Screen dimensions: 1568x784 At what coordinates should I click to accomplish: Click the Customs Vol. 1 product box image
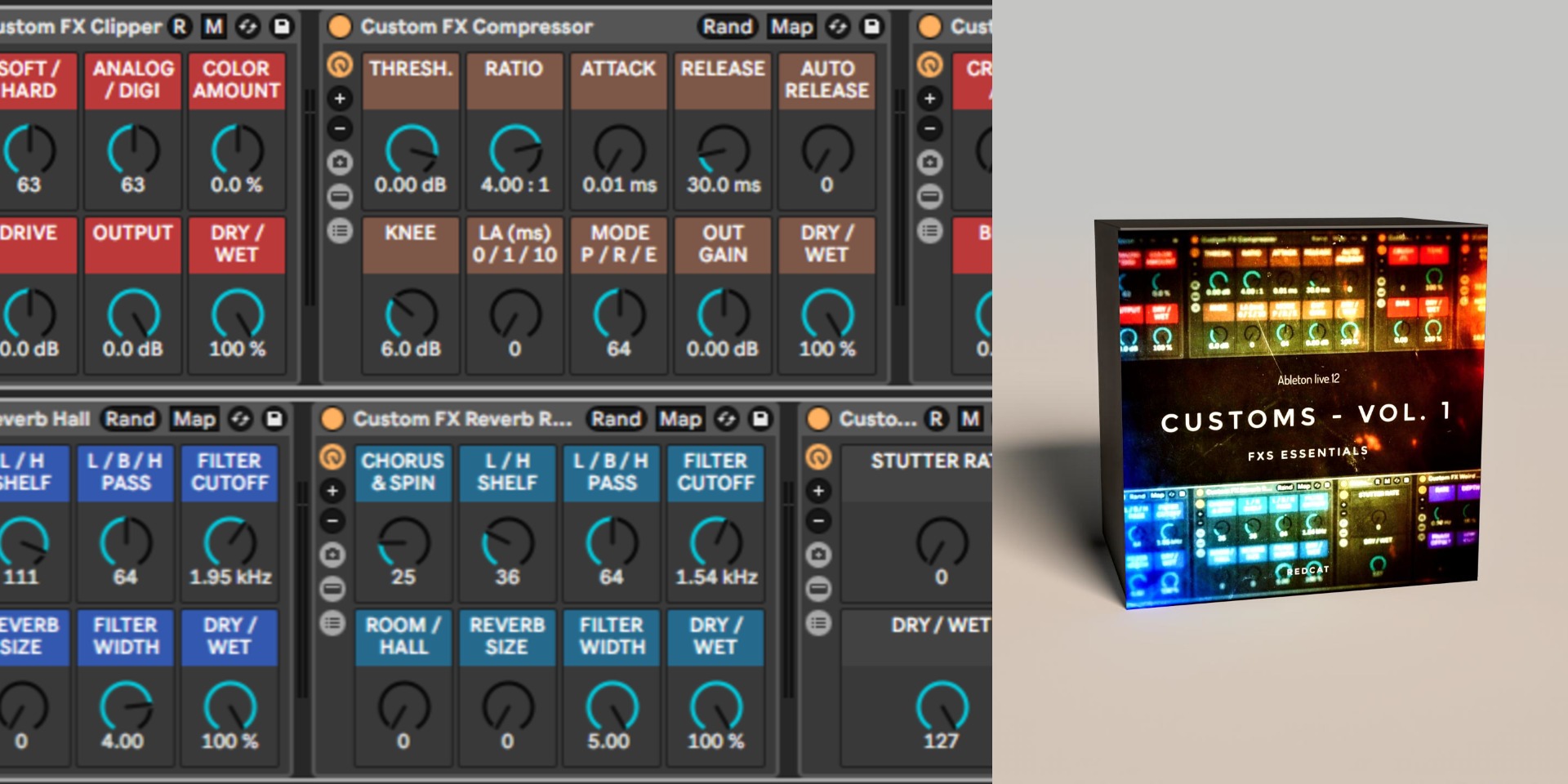click(1291, 413)
